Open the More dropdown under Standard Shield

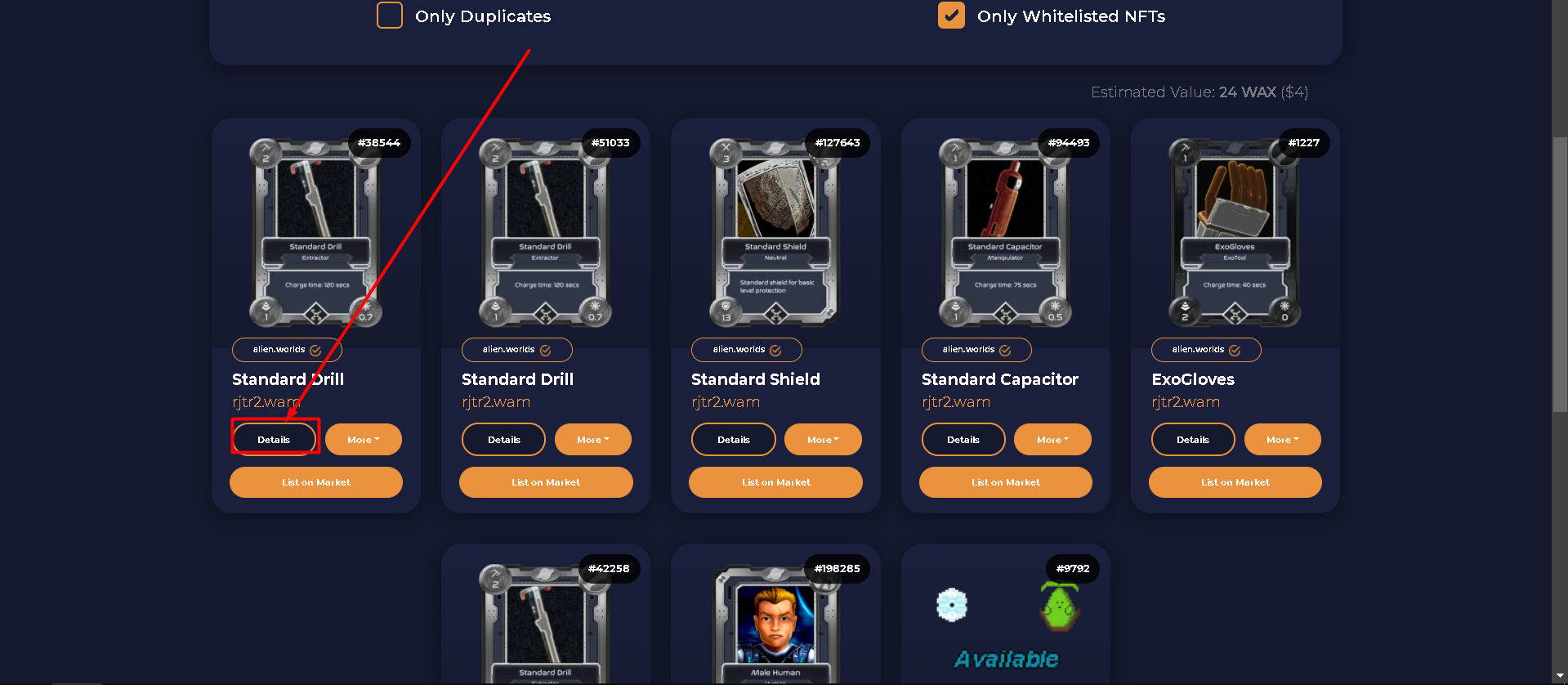pos(823,440)
